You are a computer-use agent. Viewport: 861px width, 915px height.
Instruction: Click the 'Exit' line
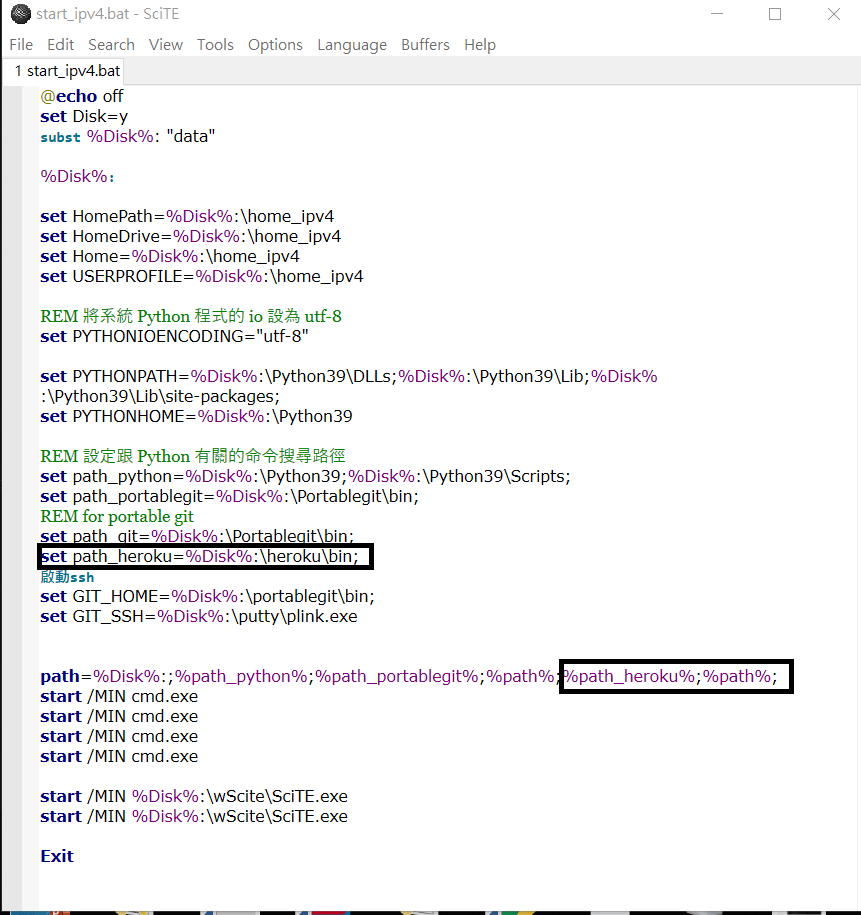(57, 856)
